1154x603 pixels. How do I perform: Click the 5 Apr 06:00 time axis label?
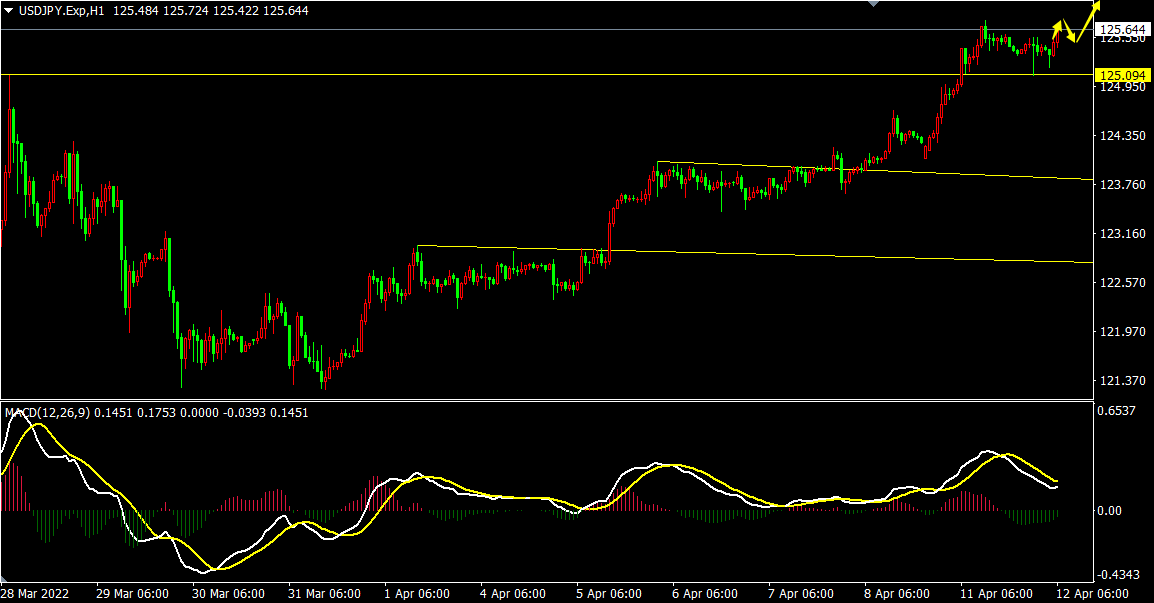point(610,593)
